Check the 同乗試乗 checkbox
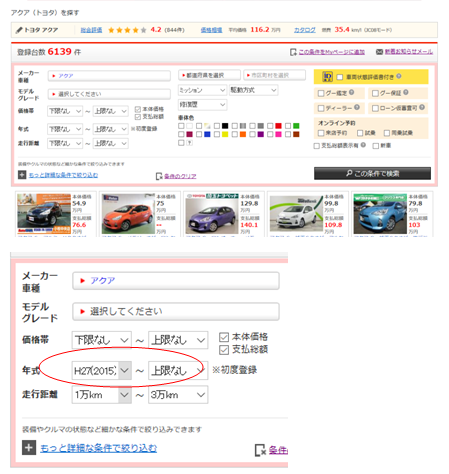449x474 pixels. click(x=387, y=133)
